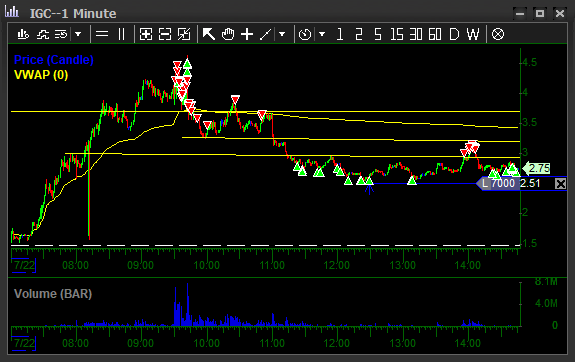Switch to 30 minute timeframe
The height and width of the screenshot is (362, 575).
click(416, 34)
